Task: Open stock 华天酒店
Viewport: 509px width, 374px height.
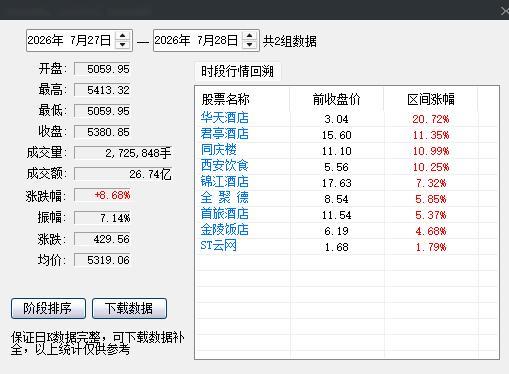Action: coord(225,118)
